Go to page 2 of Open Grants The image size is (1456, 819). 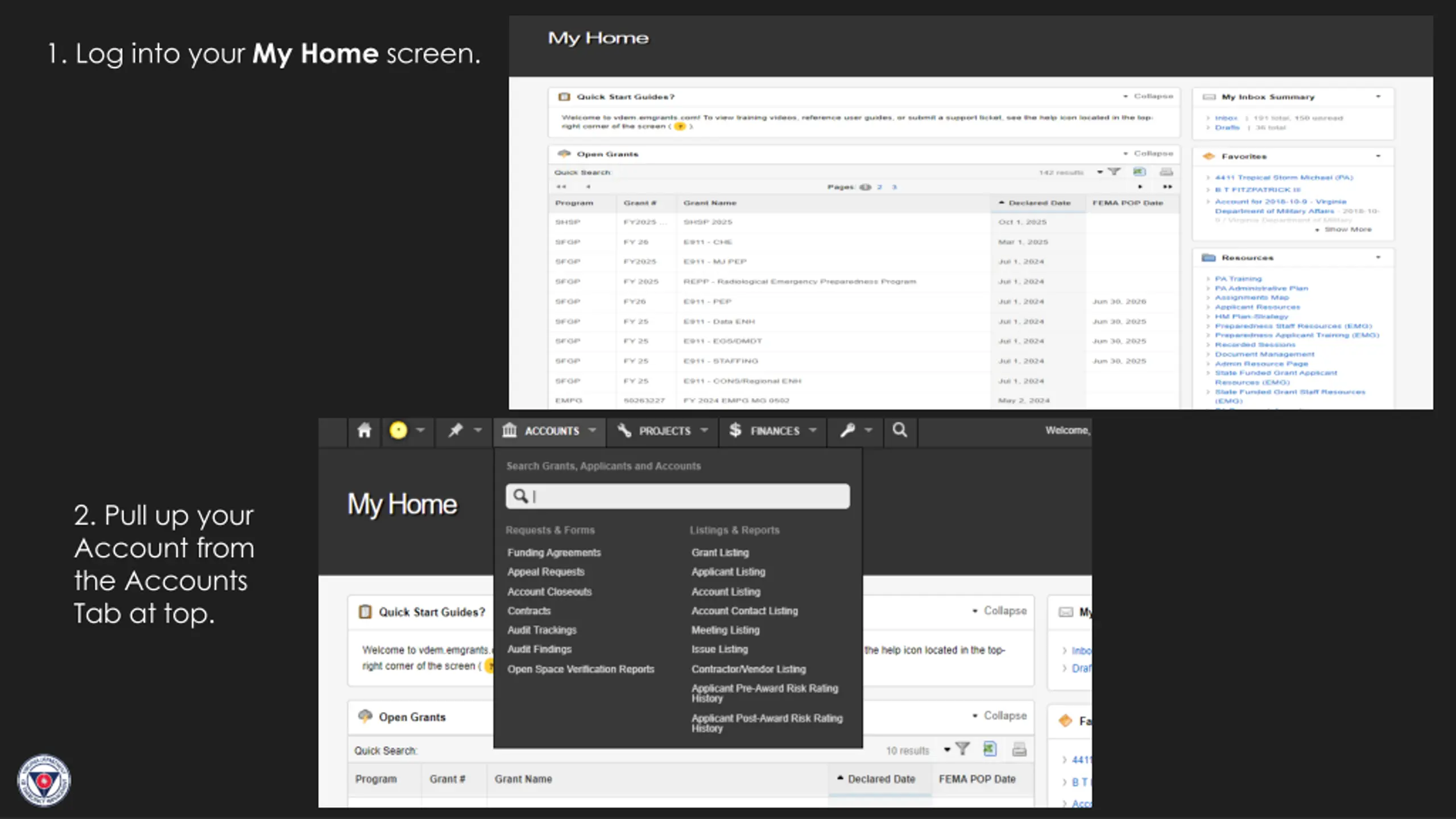tap(879, 187)
